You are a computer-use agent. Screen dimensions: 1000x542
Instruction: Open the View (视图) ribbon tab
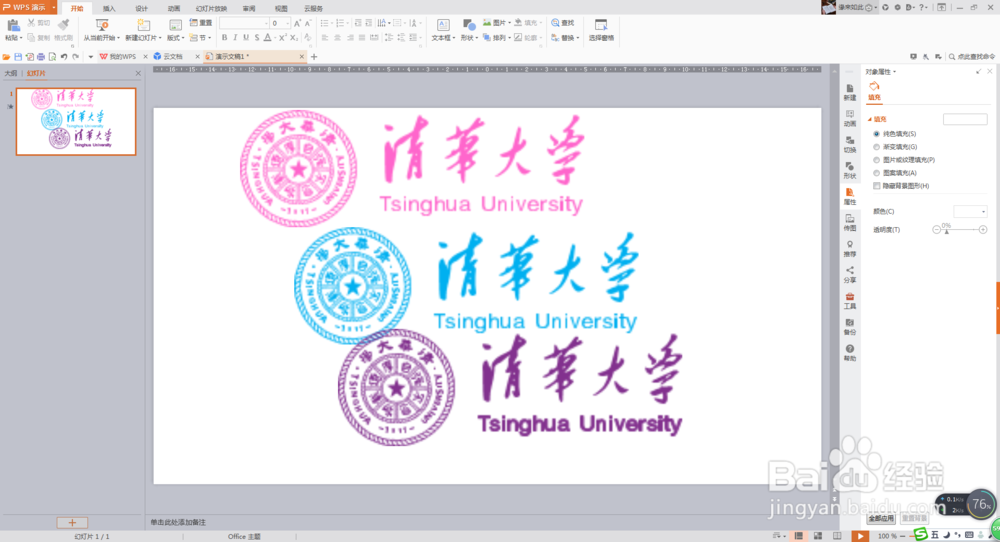click(281, 8)
